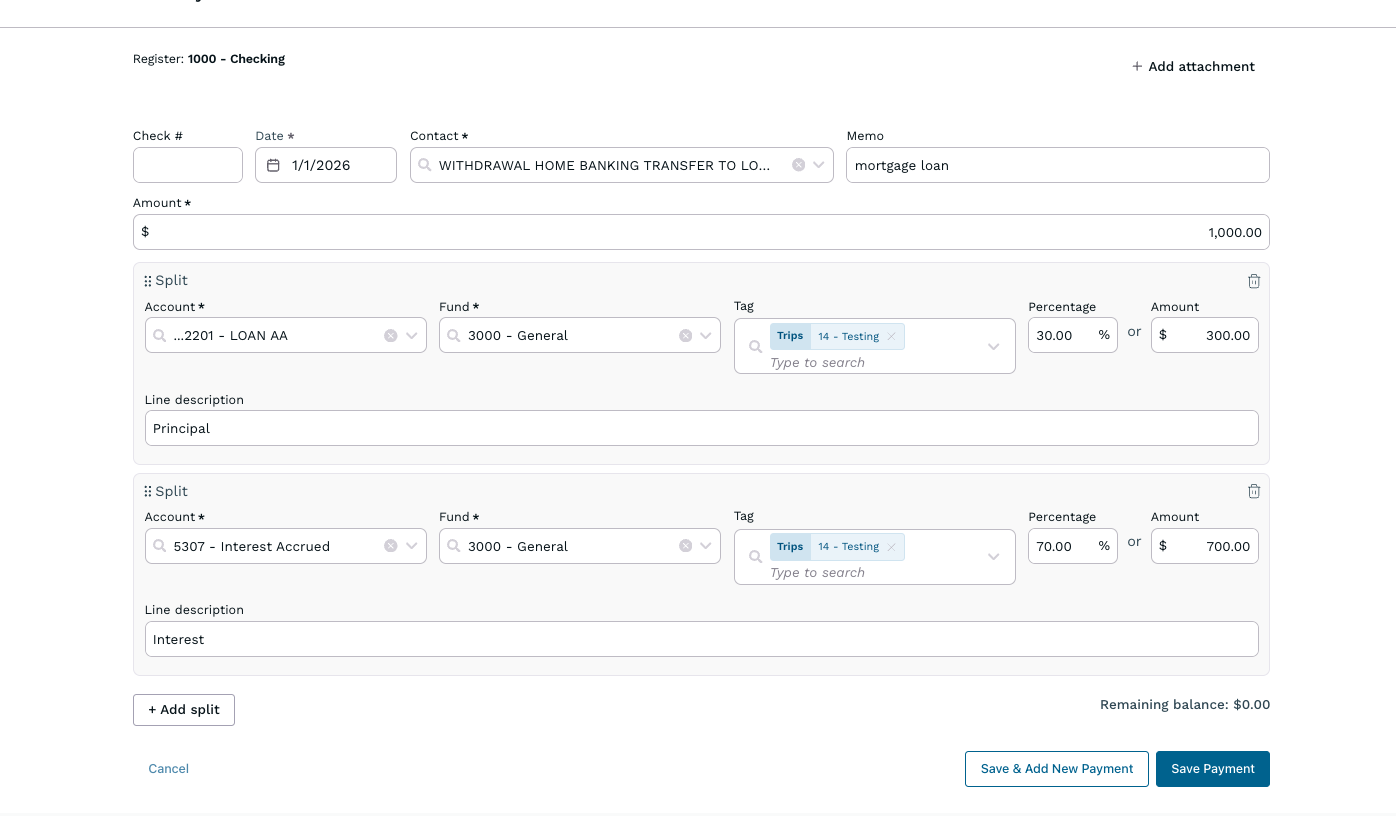Click the search magnifier in second split Tag field
1396x816 pixels.
click(755, 556)
